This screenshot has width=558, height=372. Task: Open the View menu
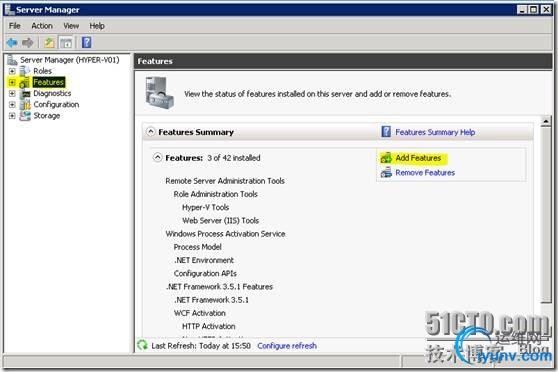point(71,26)
